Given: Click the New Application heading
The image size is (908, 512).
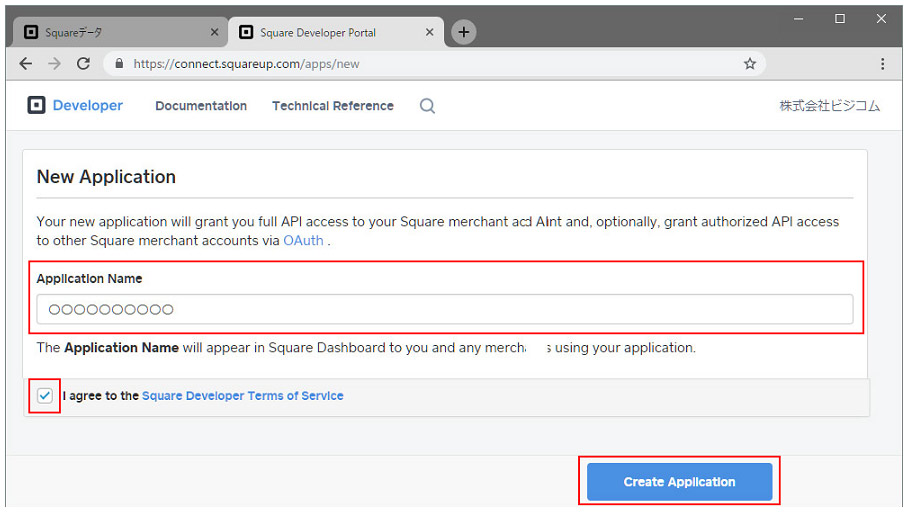Looking at the screenshot, I should click(106, 177).
